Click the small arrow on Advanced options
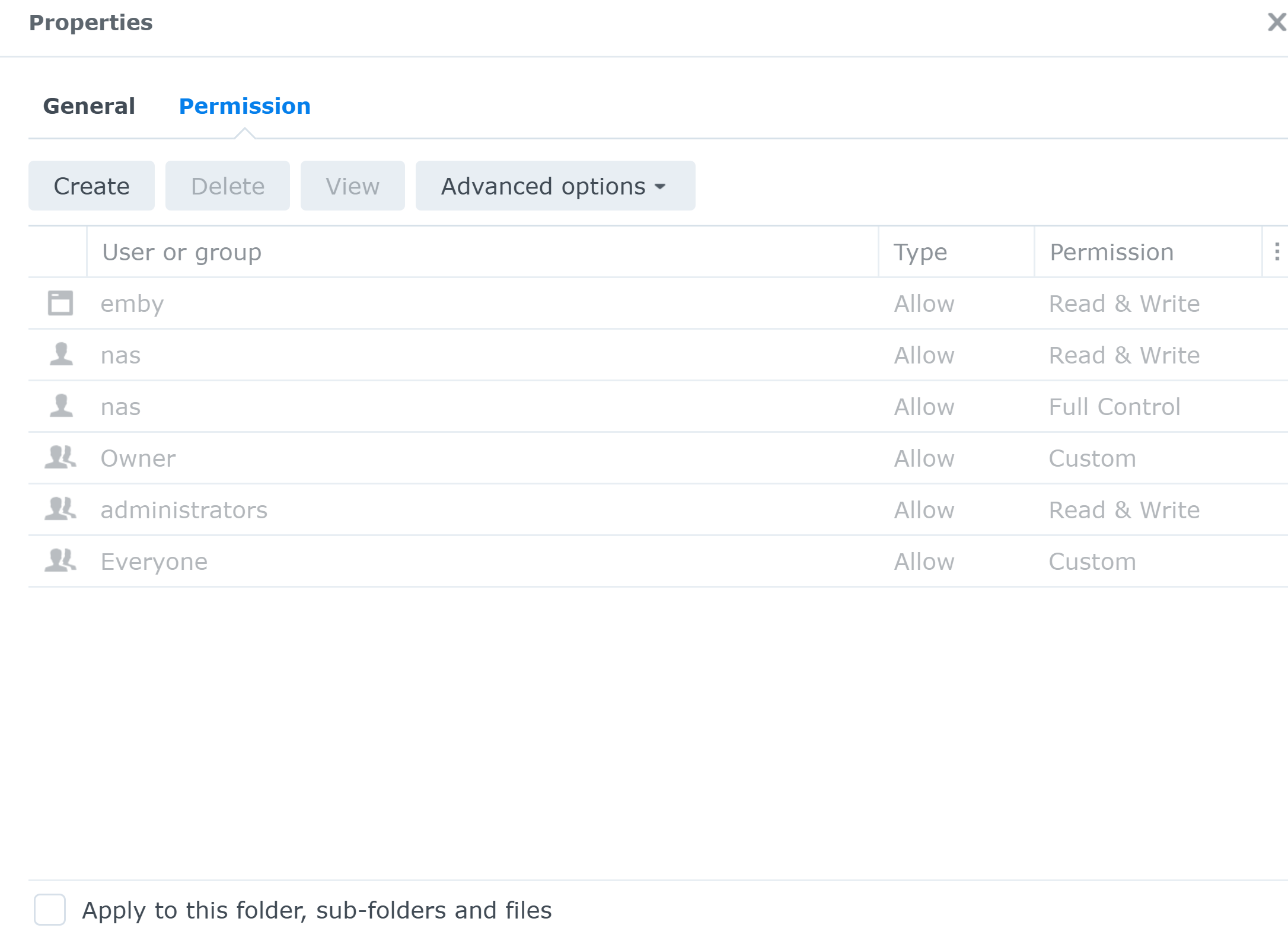 pos(660,187)
